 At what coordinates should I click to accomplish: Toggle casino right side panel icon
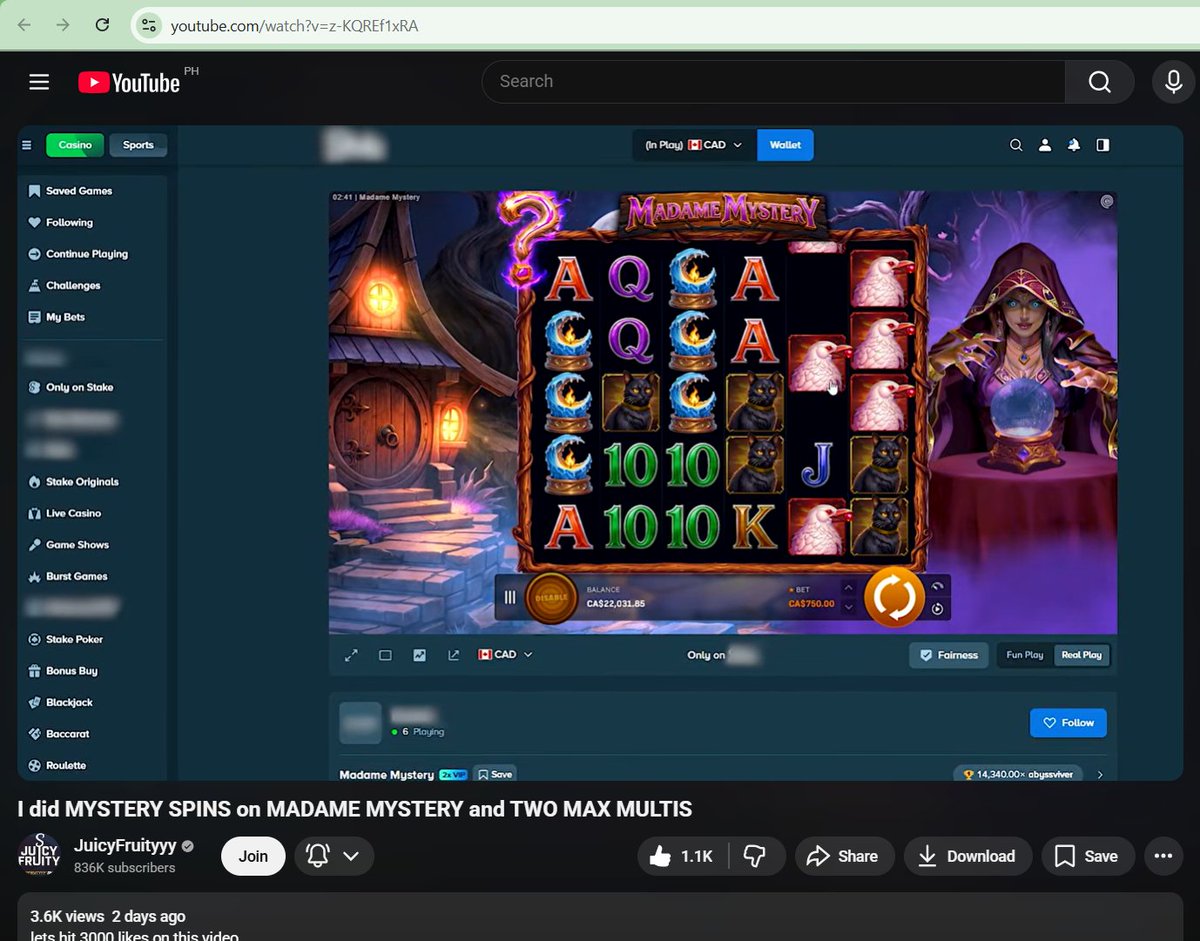point(1103,145)
